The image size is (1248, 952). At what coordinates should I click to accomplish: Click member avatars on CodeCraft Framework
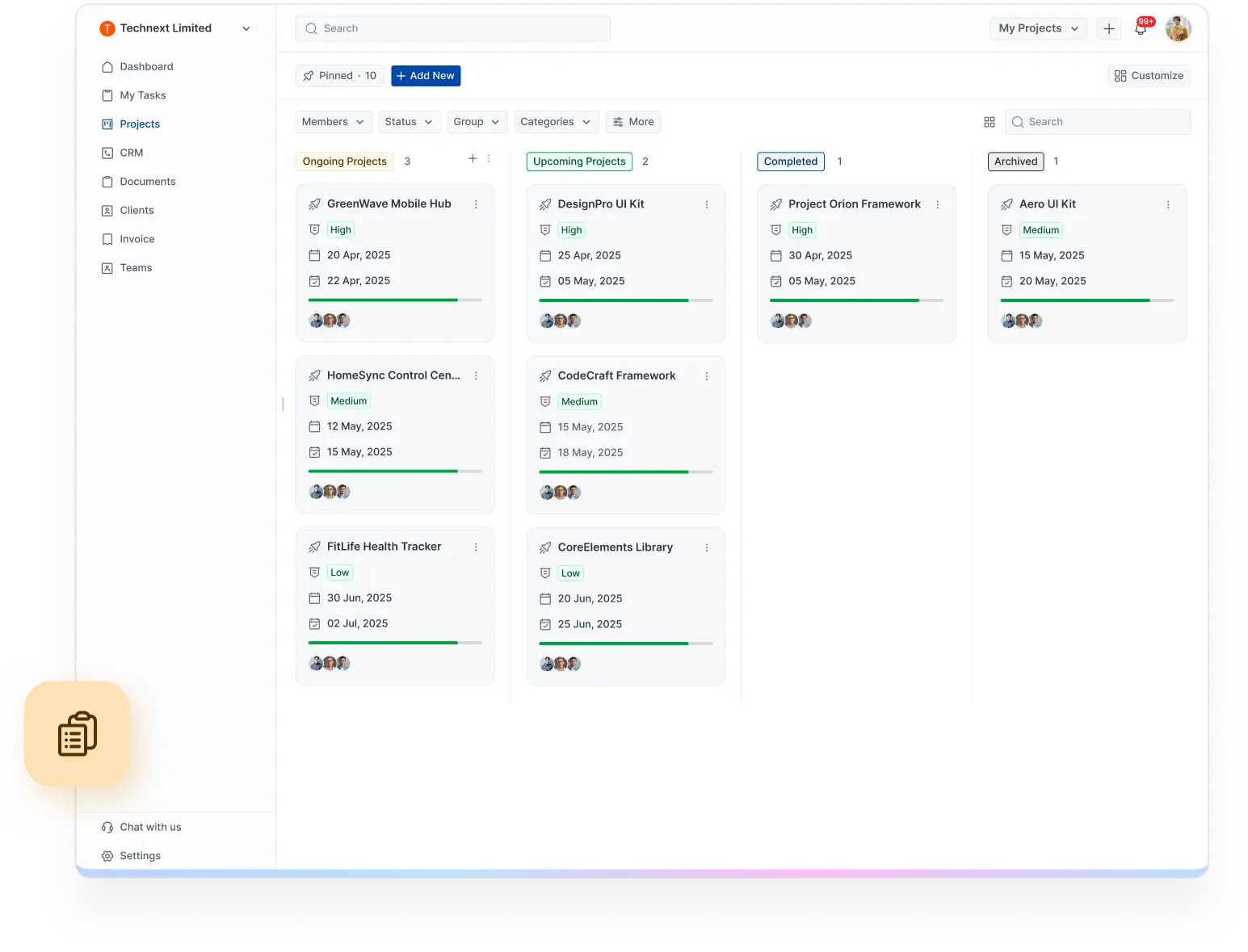click(561, 493)
